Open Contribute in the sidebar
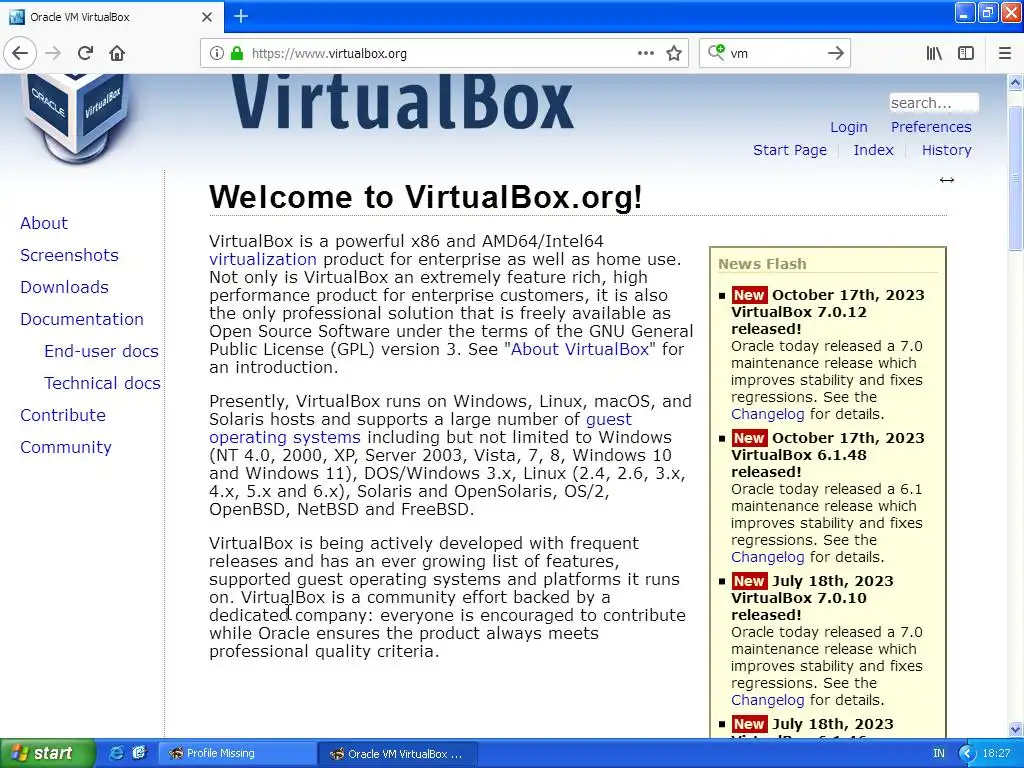This screenshot has width=1024, height=768. click(x=63, y=415)
